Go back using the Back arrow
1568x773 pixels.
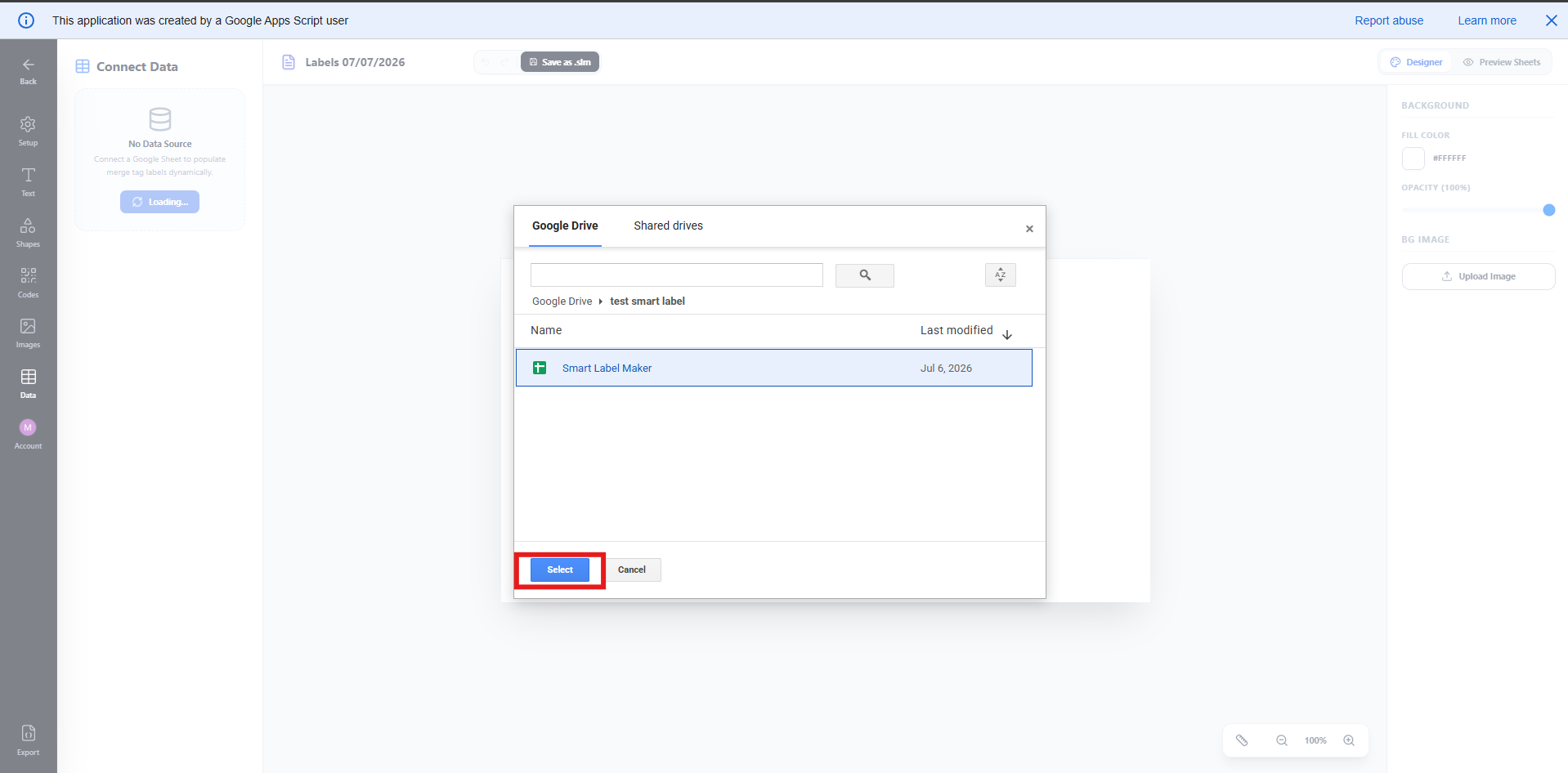(x=28, y=70)
